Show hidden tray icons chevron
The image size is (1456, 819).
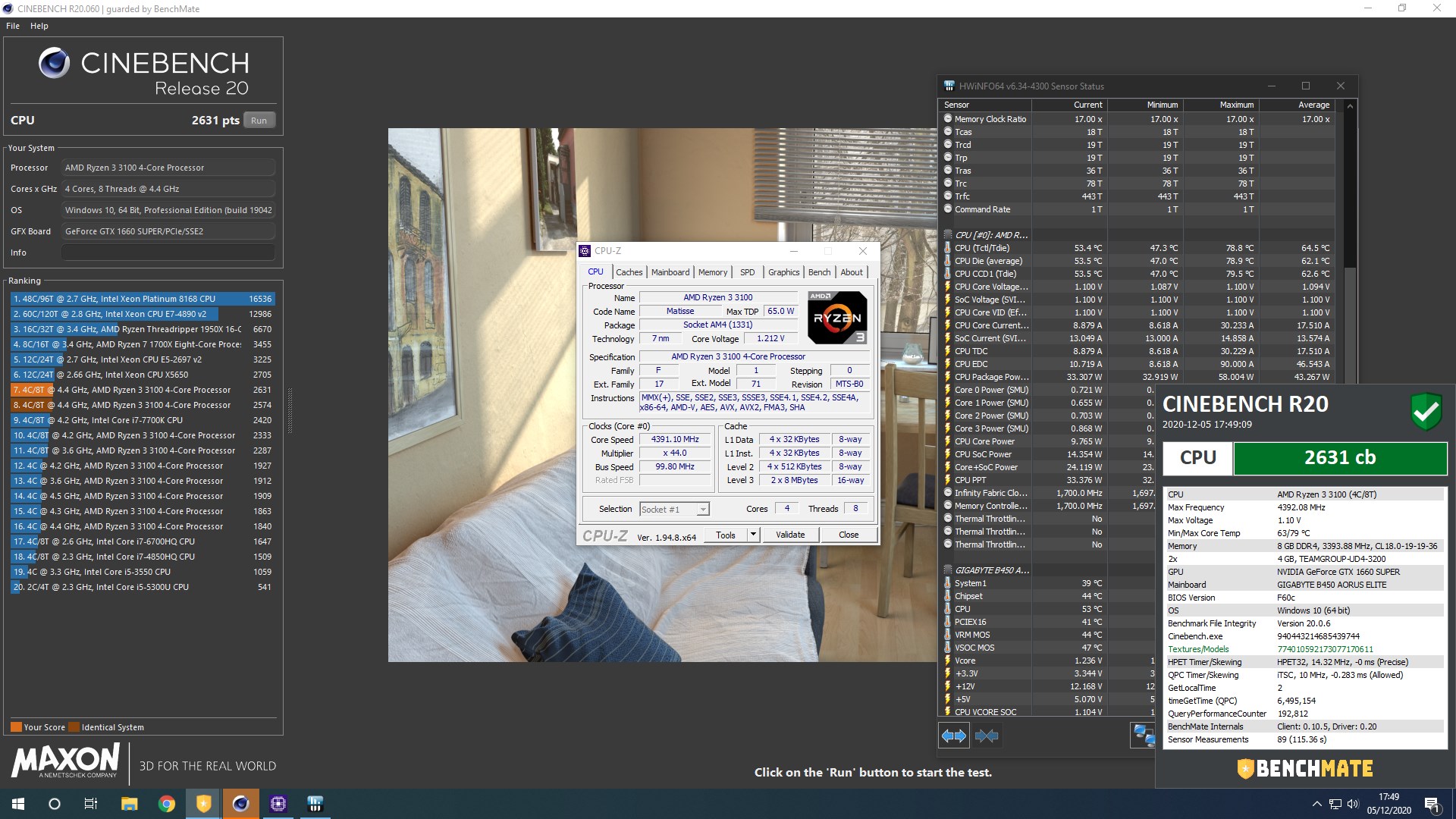pyautogui.click(x=1317, y=804)
